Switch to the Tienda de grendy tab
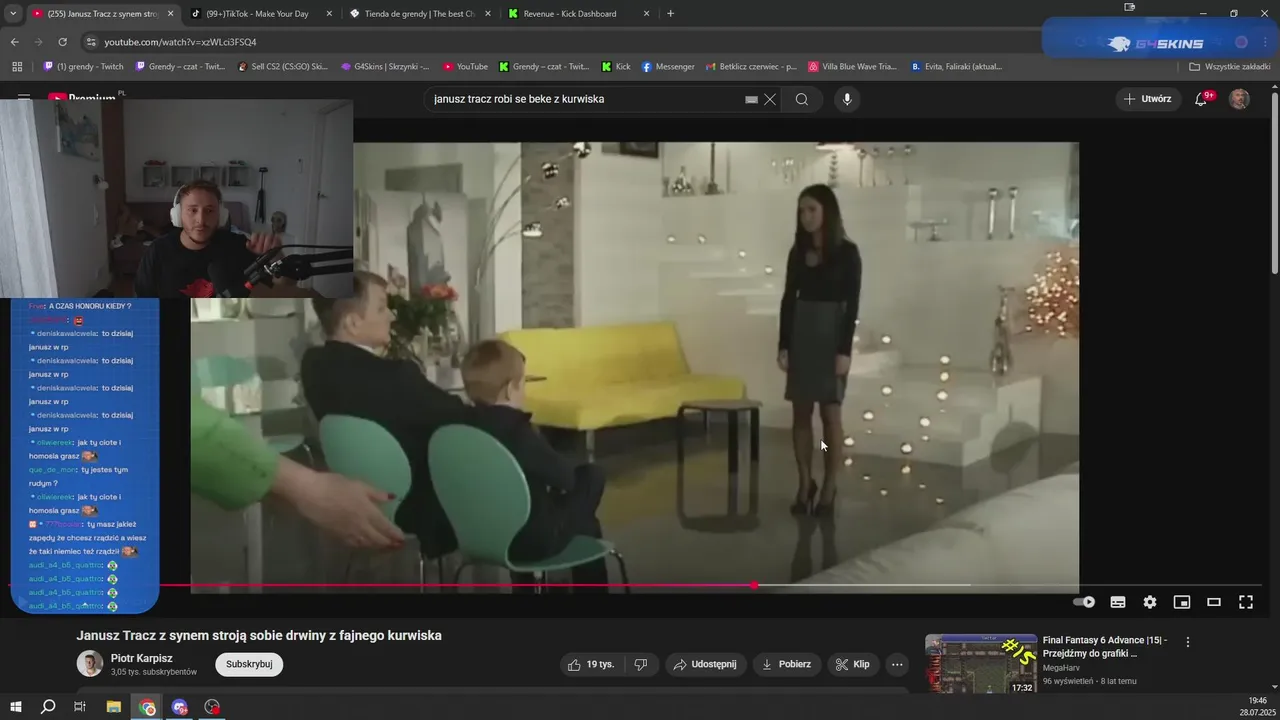The image size is (1280, 720). (420, 14)
